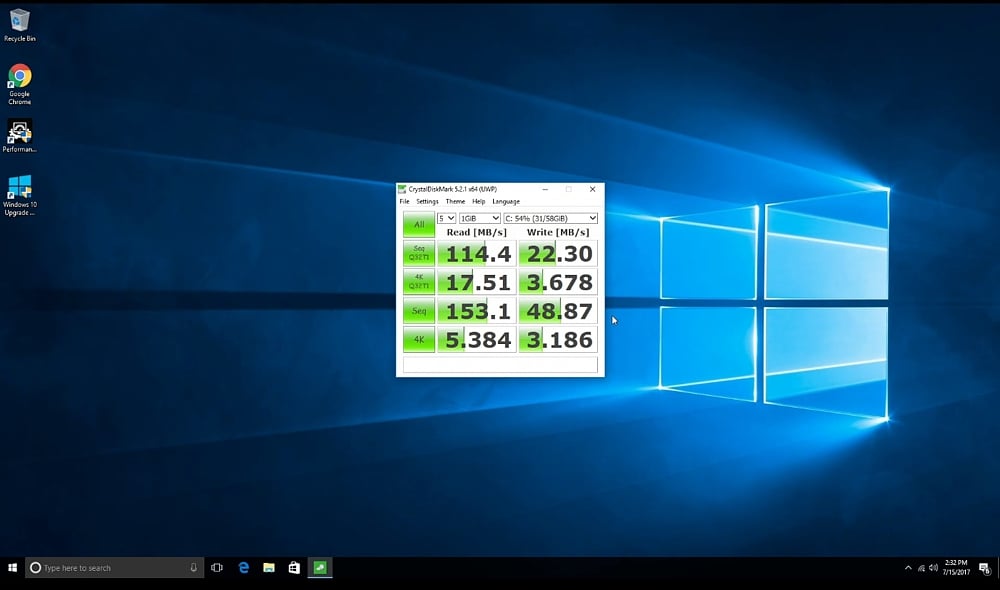Open the Language menu

click(506, 201)
